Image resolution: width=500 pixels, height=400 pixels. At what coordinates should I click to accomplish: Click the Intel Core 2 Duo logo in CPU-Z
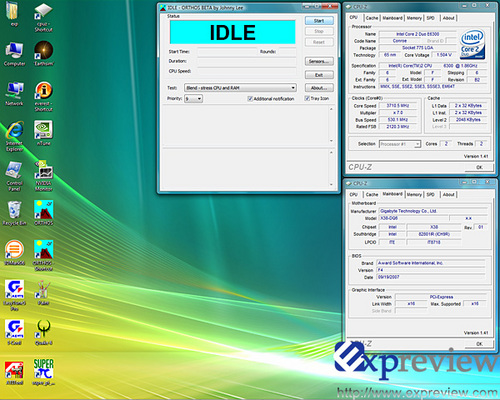tap(472, 45)
